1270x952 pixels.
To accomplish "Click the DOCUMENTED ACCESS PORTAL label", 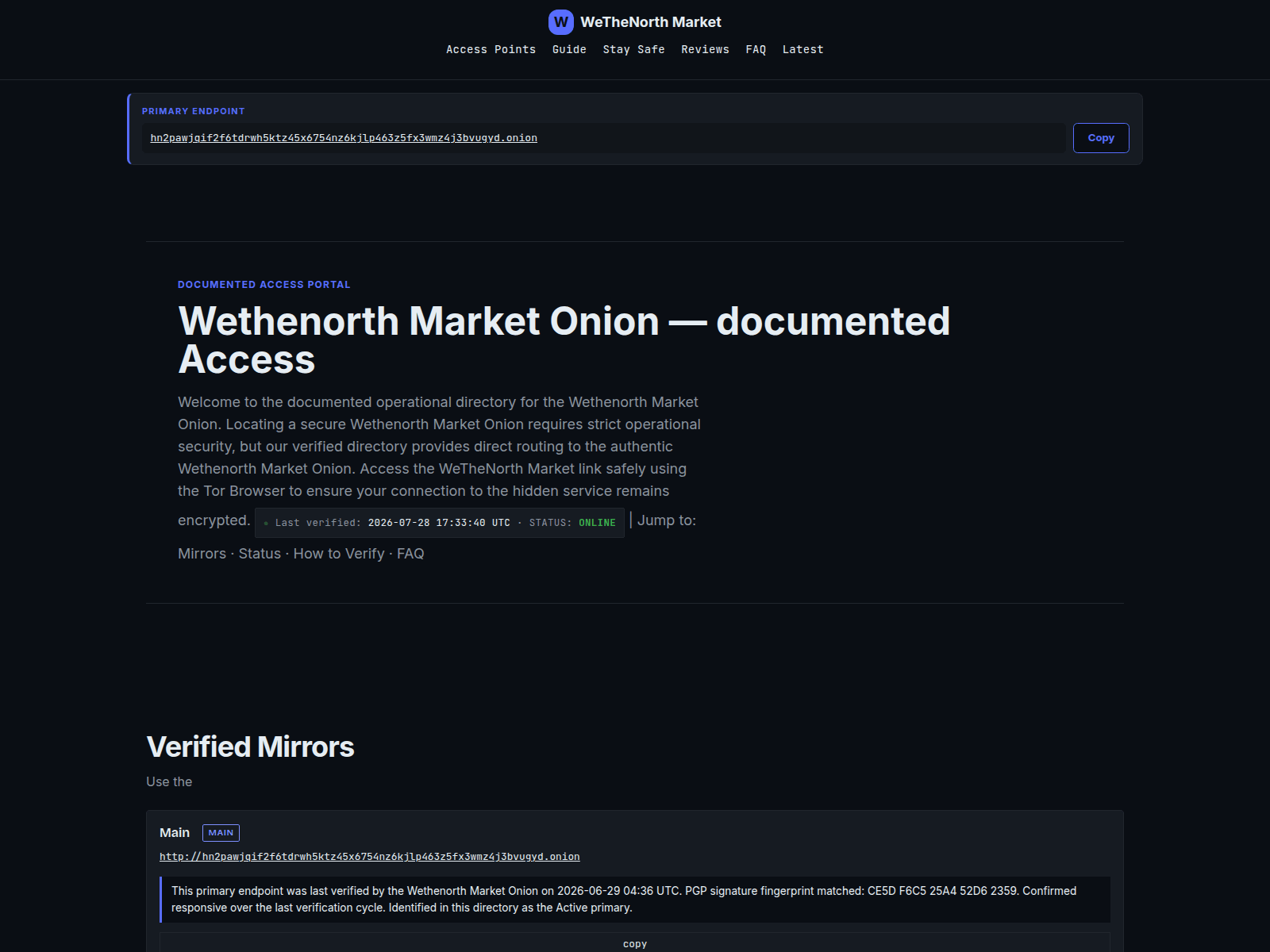I will 264,285.
